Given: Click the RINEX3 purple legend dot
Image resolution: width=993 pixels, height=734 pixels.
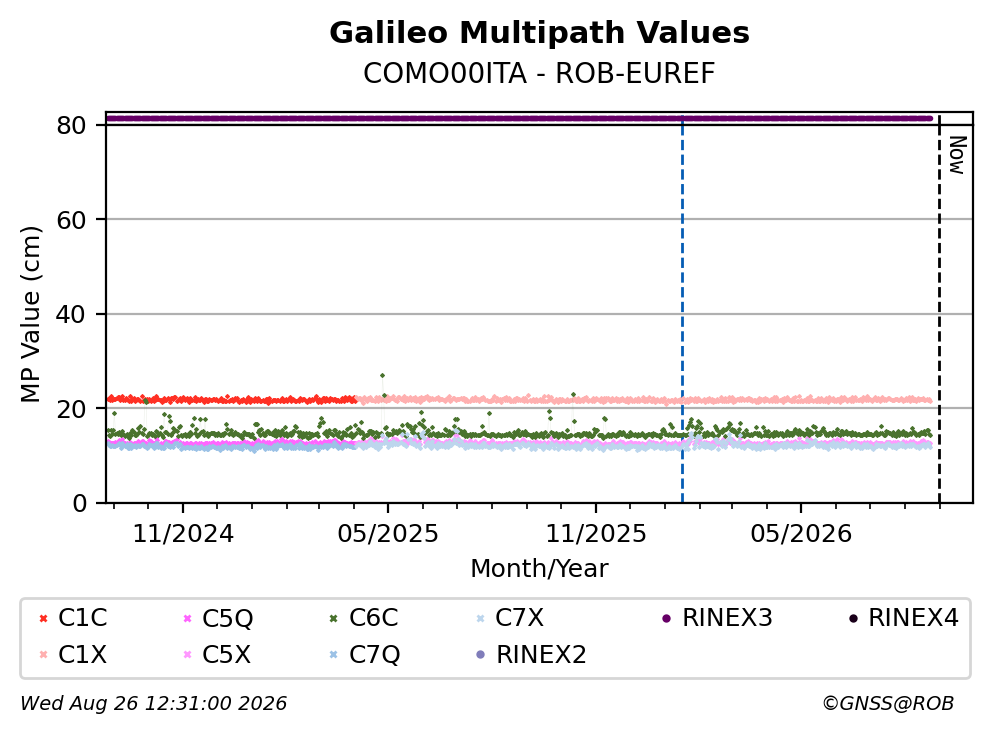Looking at the screenshot, I should [666, 618].
